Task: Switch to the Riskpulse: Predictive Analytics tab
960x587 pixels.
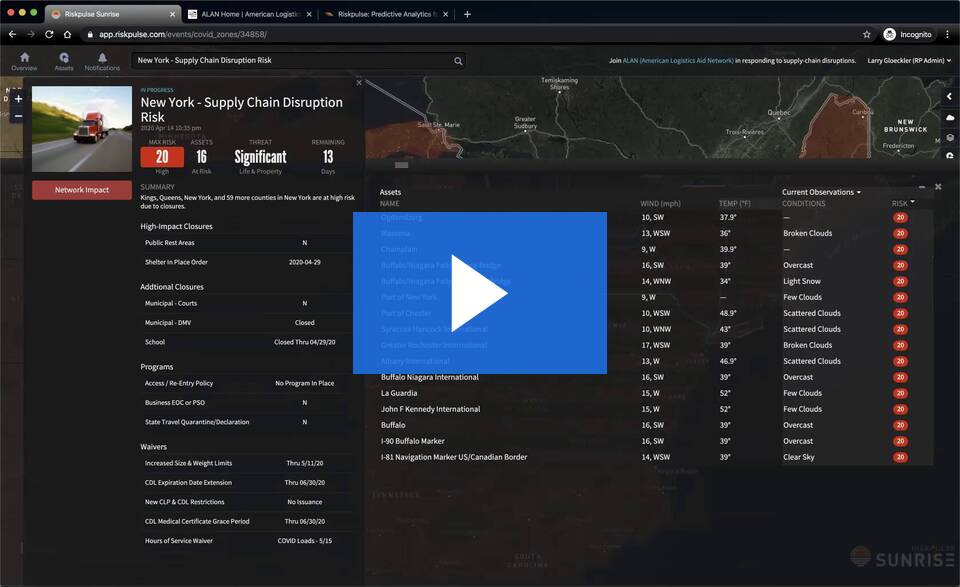Action: pos(387,14)
